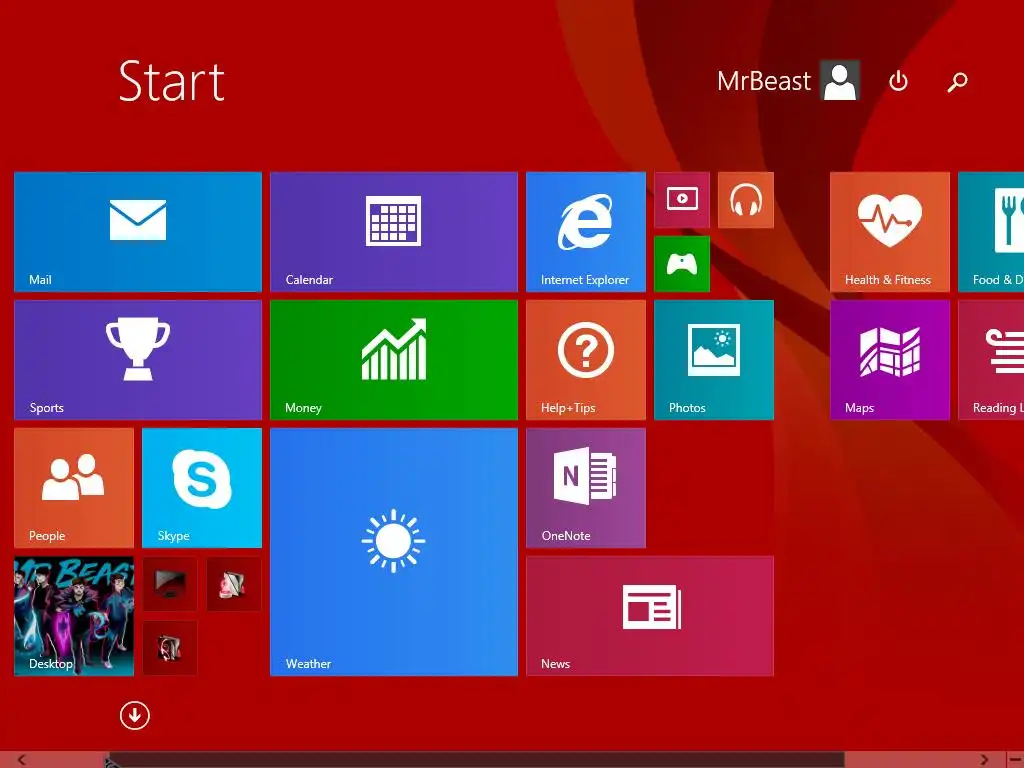Open the small tile below the monitor tile
Screen dimensions: 1024x768
pos(170,648)
